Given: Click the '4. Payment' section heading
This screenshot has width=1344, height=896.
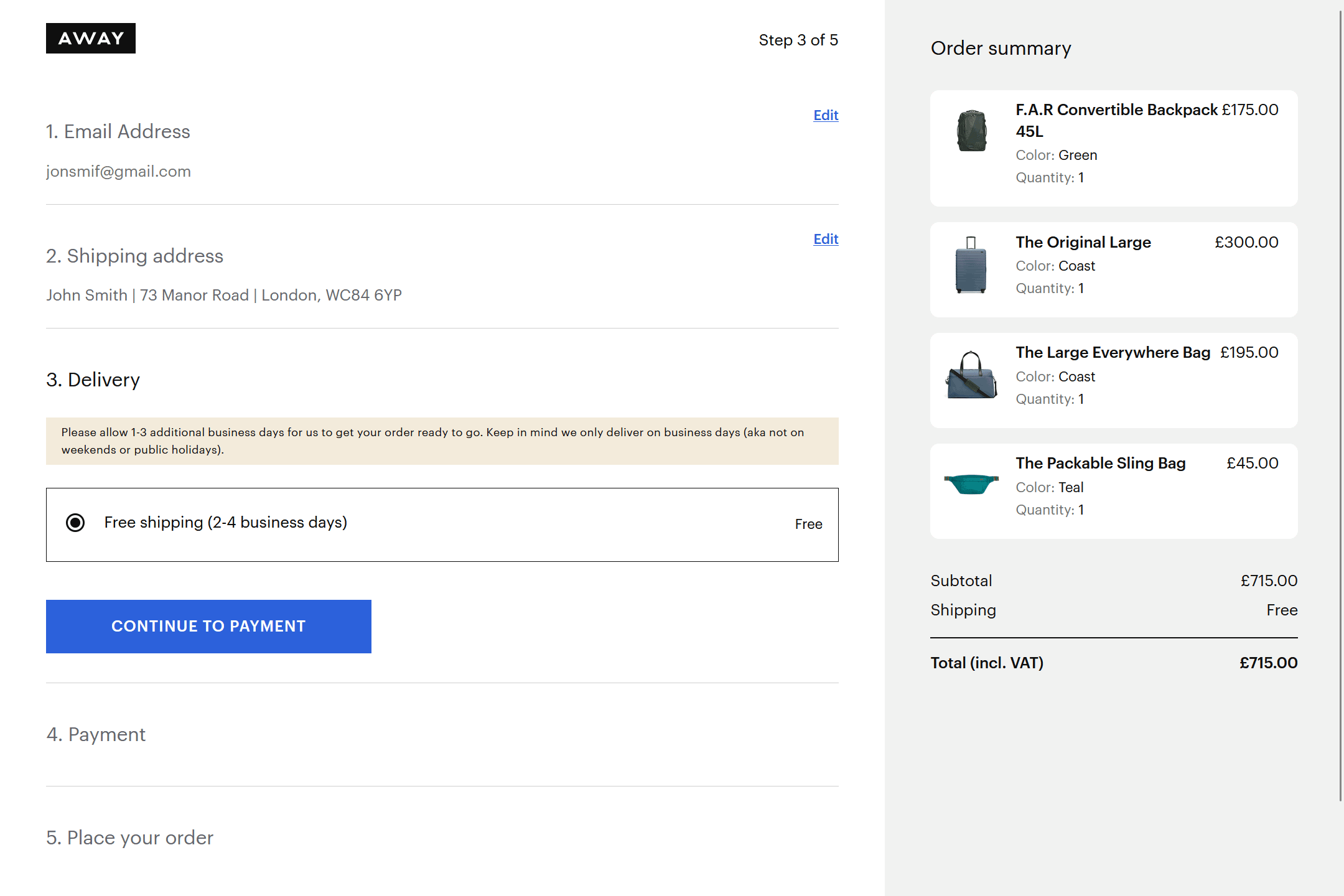Looking at the screenshot, I should pyautogui.click(x=96, y=734).
